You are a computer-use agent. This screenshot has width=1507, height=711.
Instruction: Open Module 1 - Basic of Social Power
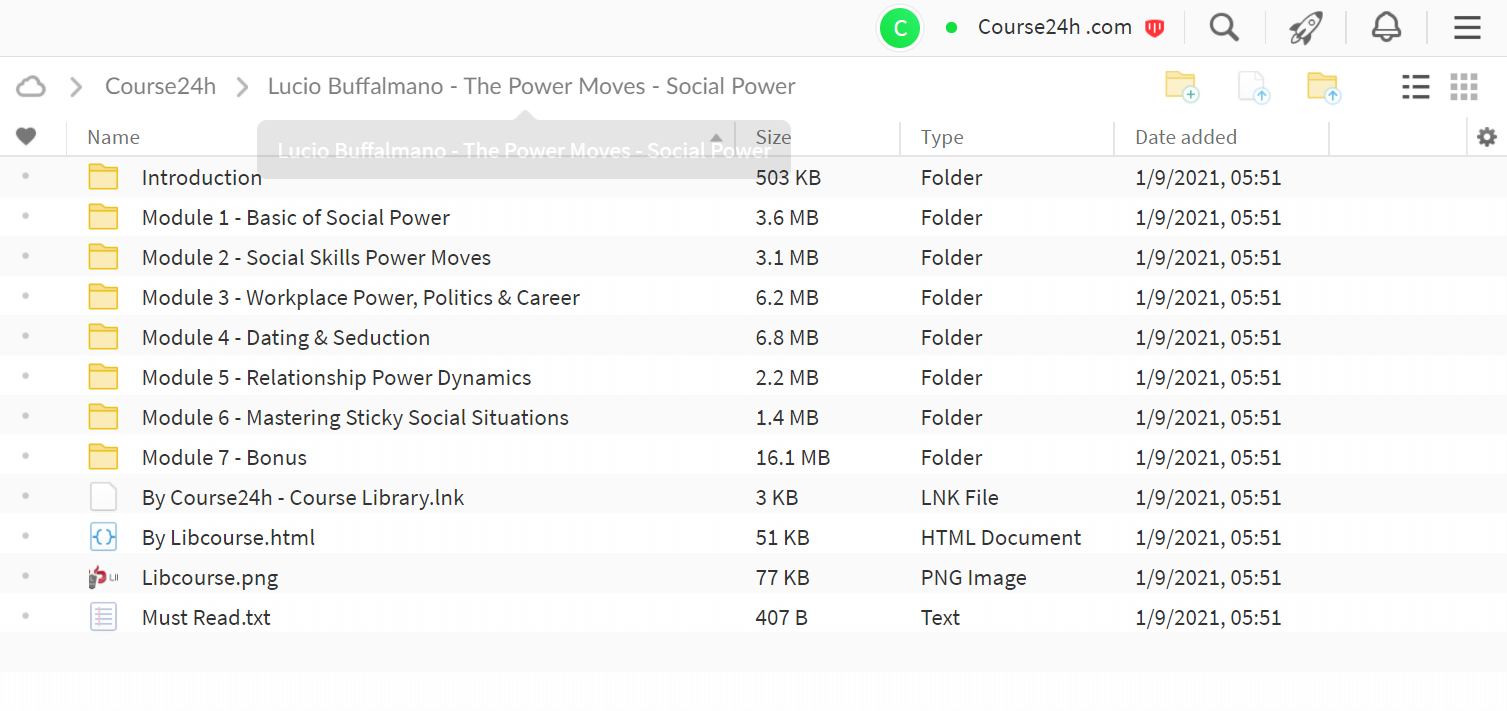point(296,217)
